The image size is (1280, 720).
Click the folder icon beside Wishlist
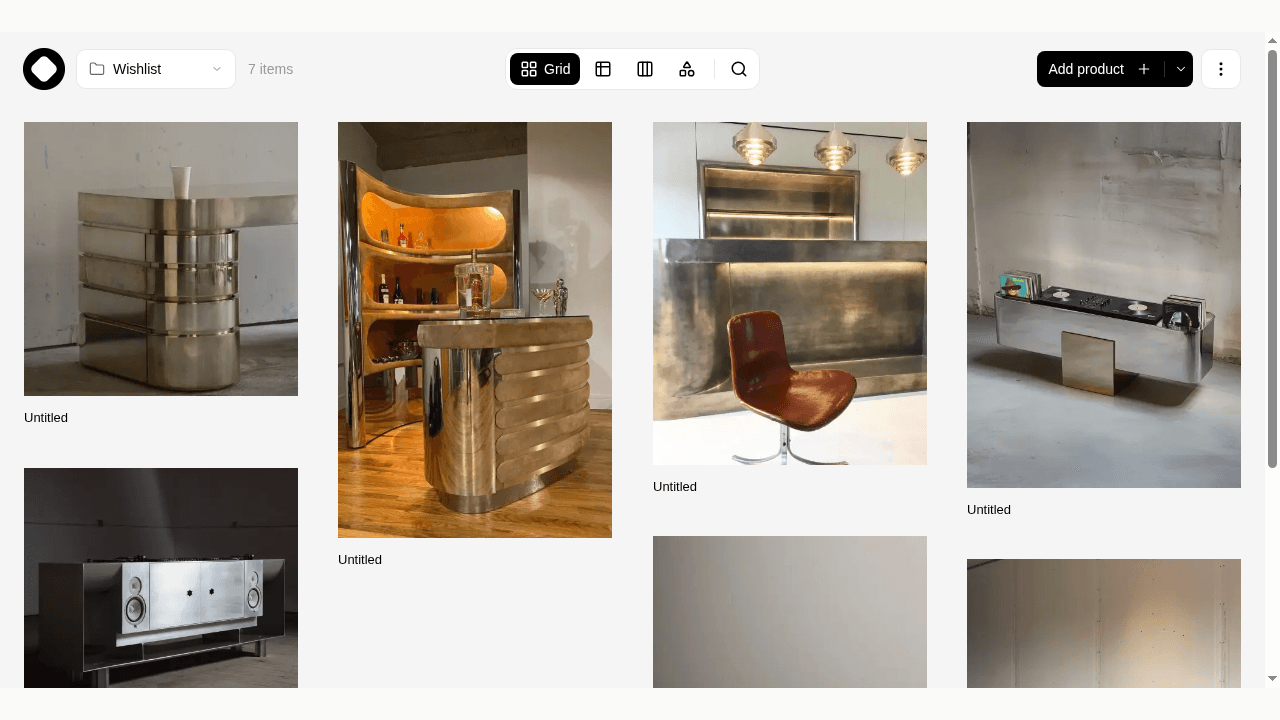point(97,69)
